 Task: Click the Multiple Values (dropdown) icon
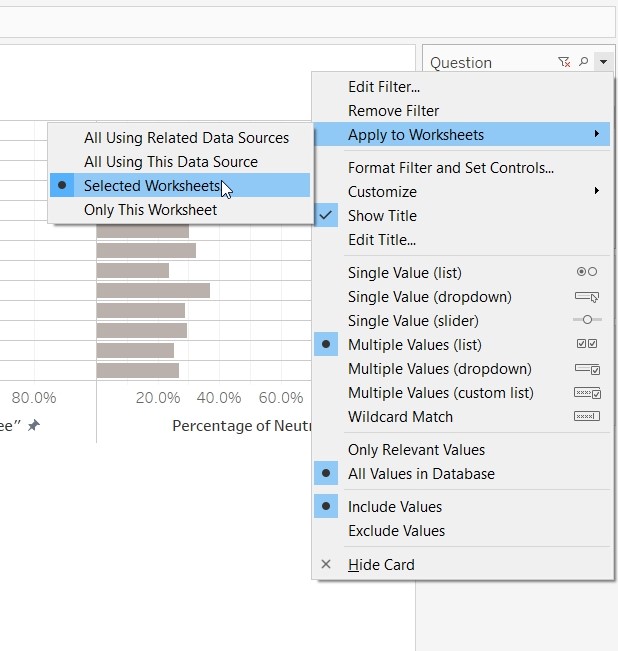pyautogui.click(x=586, y=369)
